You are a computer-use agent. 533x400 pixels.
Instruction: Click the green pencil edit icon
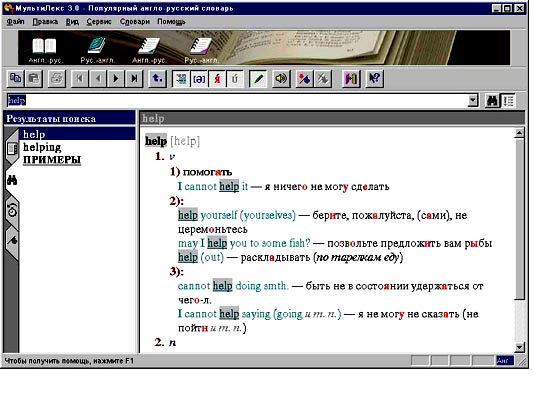[x=258, y=79]
